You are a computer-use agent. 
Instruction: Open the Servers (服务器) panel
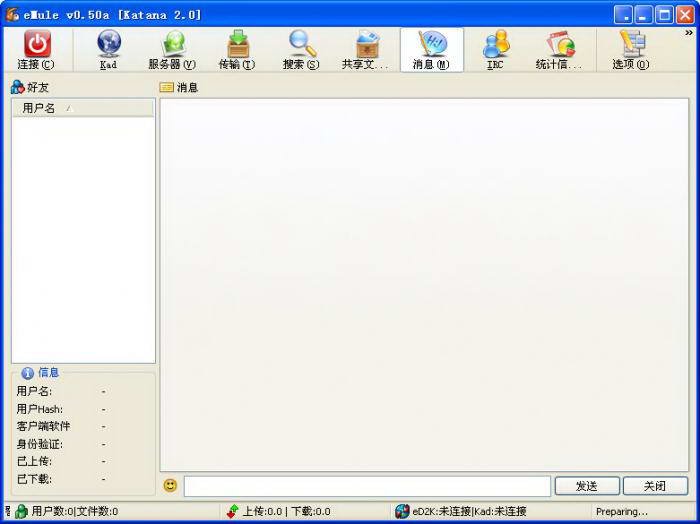[x=172, y=45]
